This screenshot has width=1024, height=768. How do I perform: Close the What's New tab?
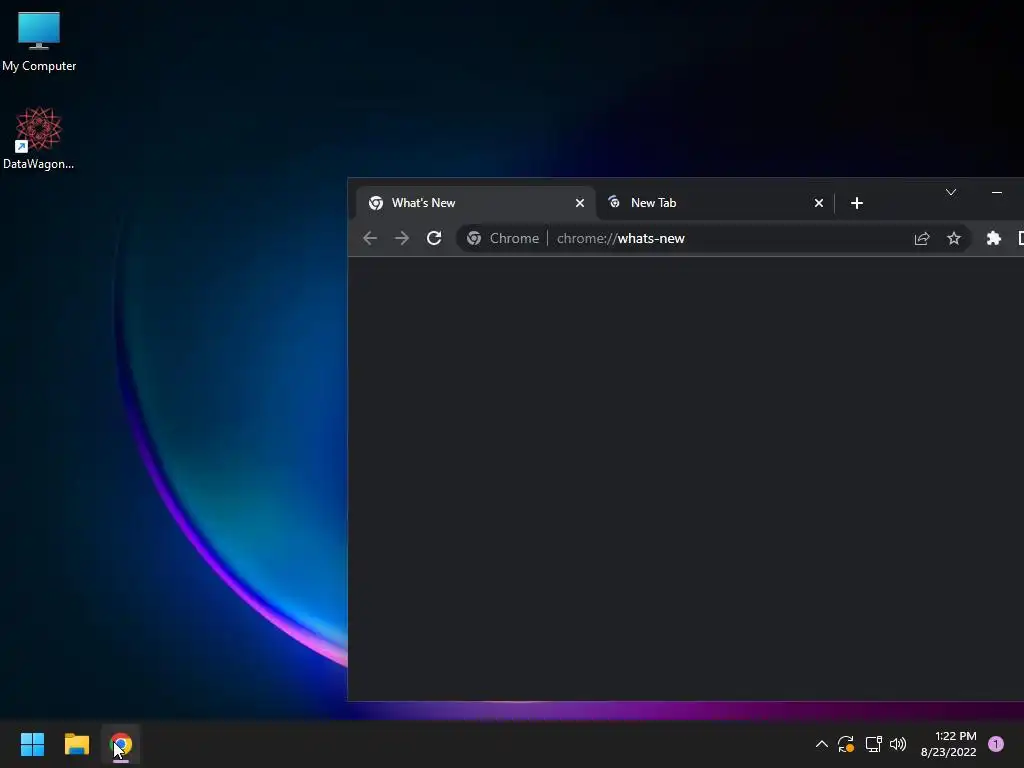pyautogui.click(x=579, y=203)
